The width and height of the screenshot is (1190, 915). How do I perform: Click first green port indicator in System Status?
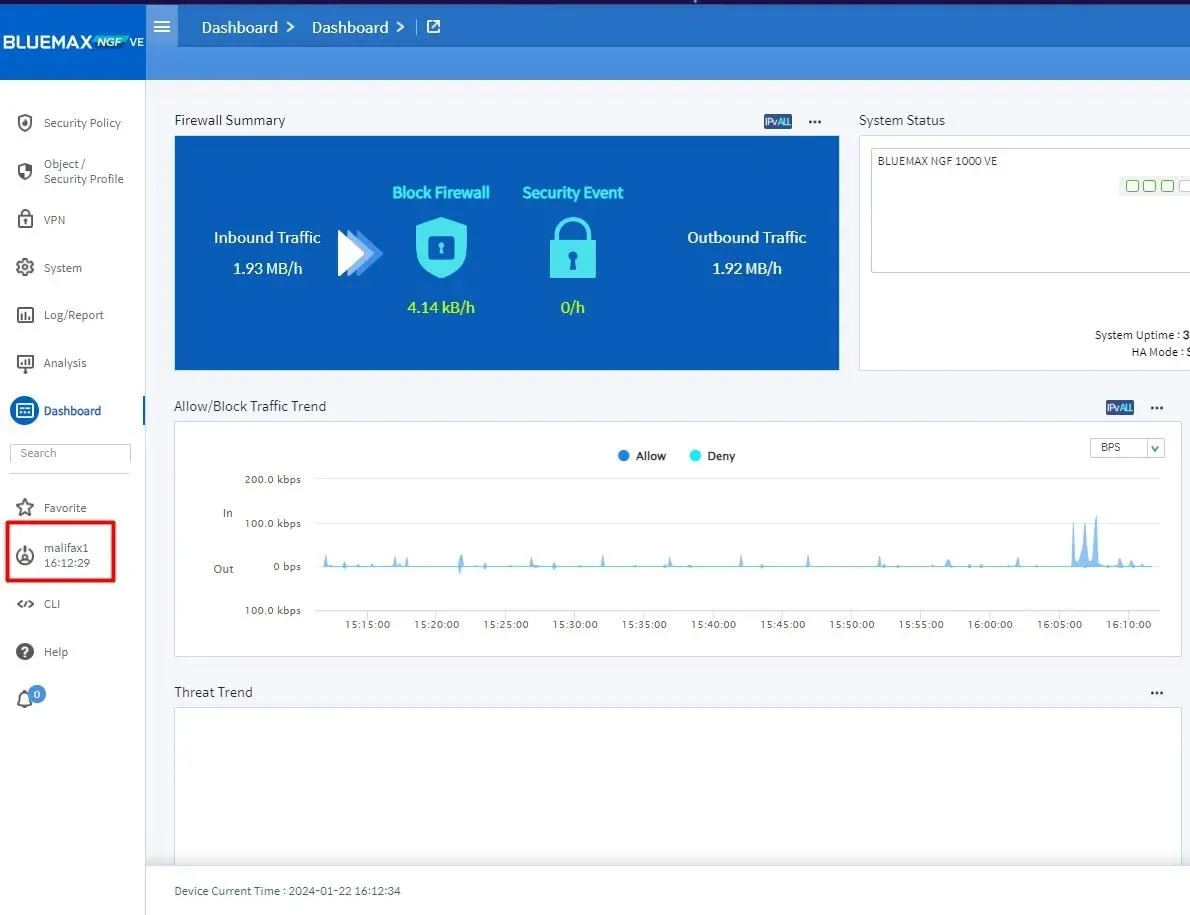pyautogui.click(x=1132, y=186)
